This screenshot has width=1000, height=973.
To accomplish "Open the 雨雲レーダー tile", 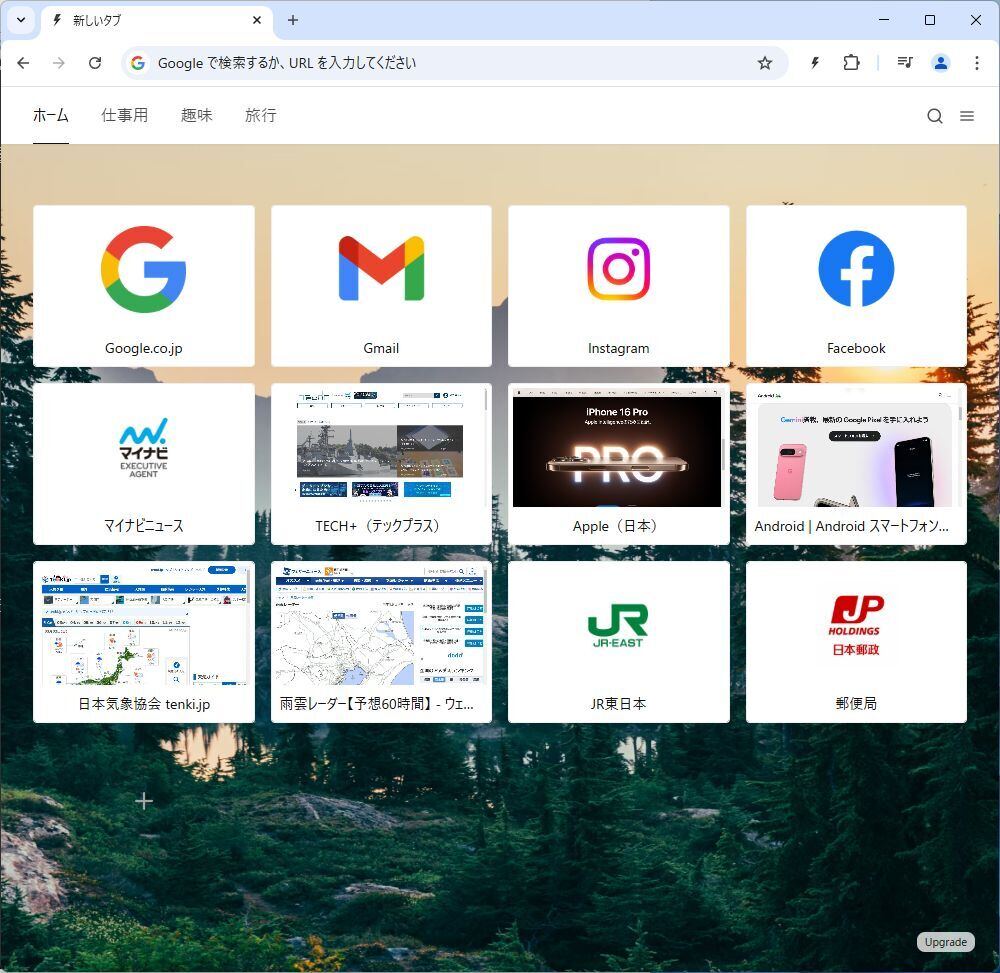I will pos(381,641).
